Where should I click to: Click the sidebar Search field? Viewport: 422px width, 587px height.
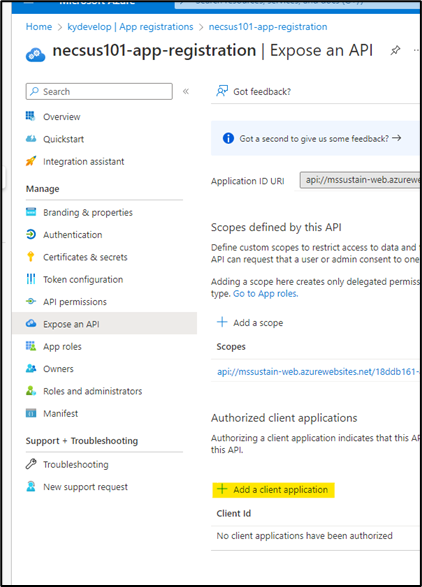[x=99, y=91]
